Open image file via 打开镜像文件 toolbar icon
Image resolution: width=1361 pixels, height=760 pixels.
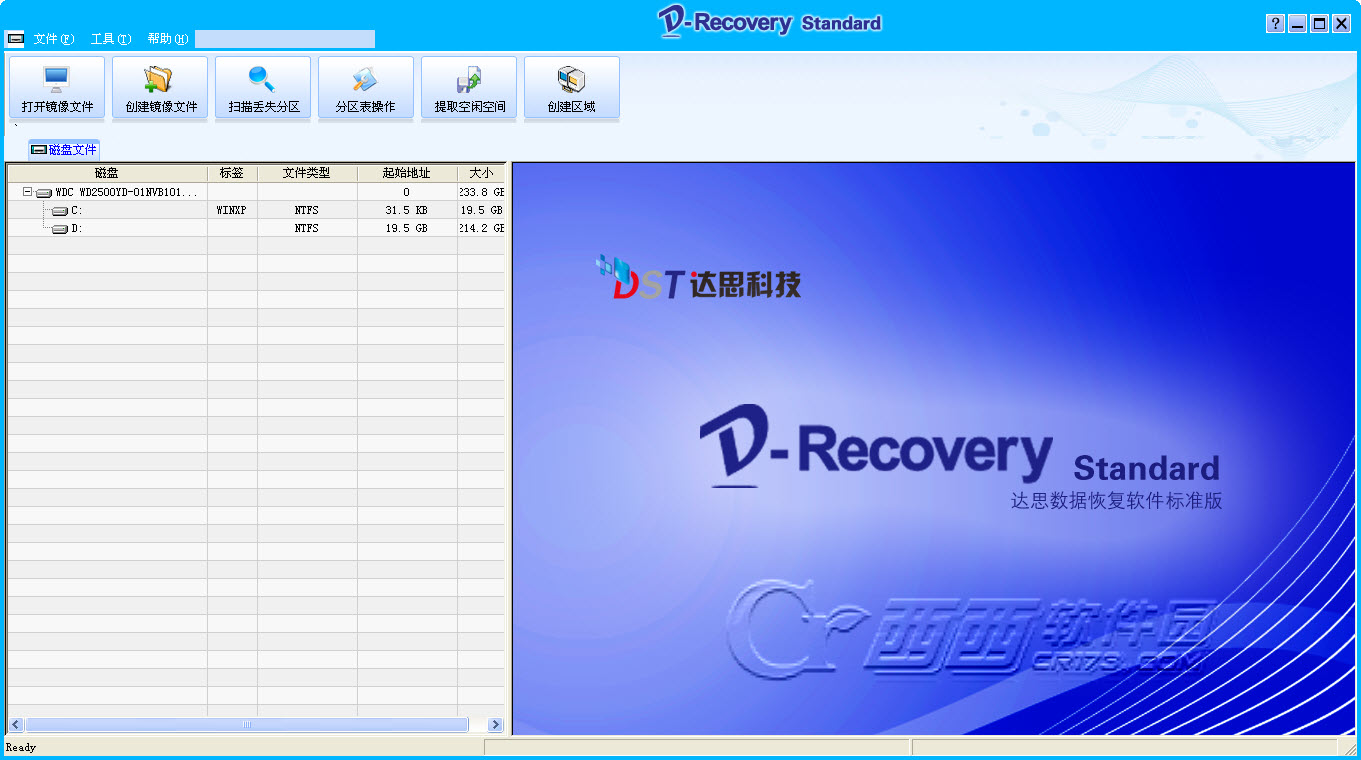click(x=57, y=88)
